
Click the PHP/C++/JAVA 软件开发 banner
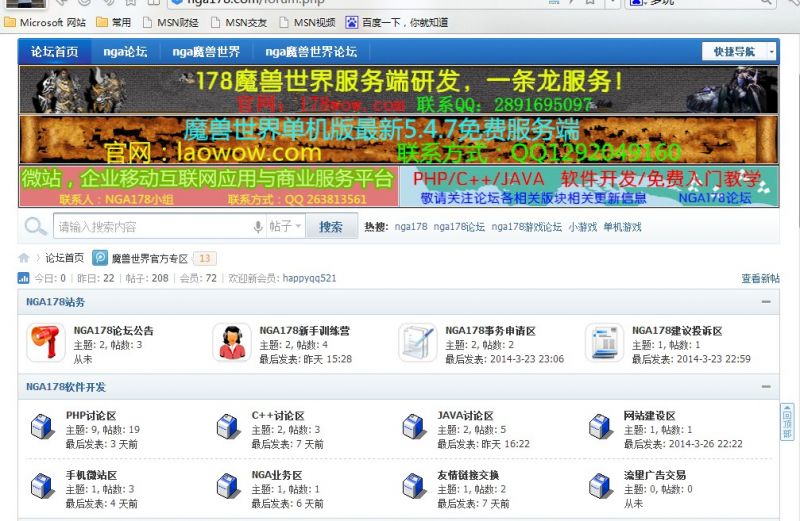click(589, 186)
